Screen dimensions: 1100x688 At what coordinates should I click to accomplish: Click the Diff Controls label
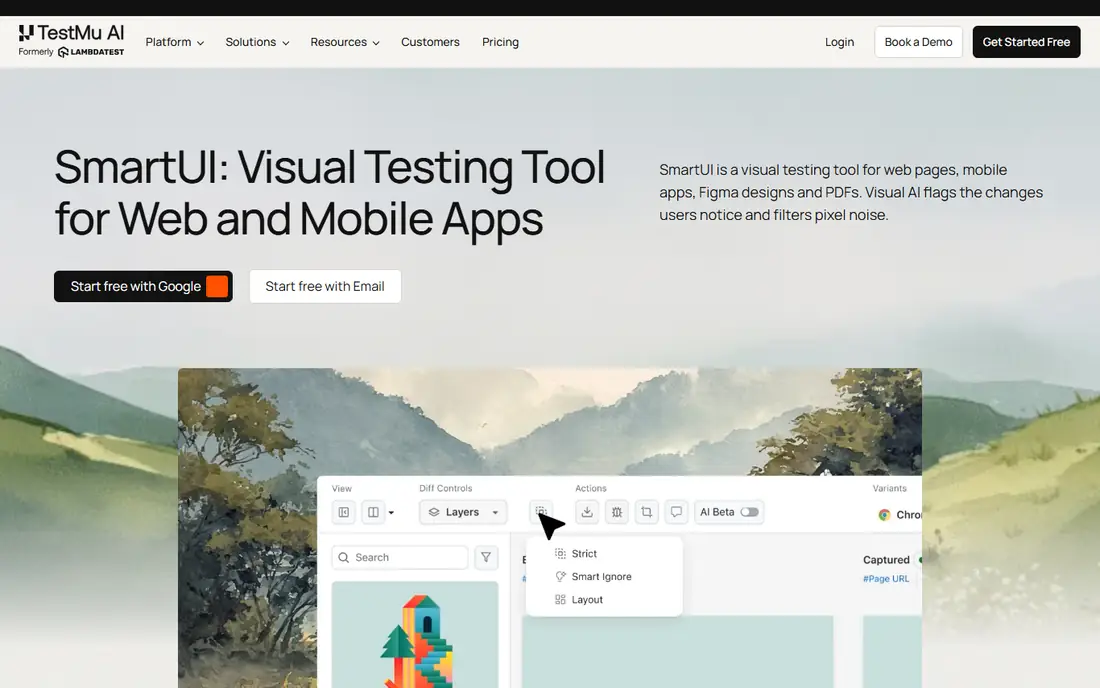click(x=445, y=488)
